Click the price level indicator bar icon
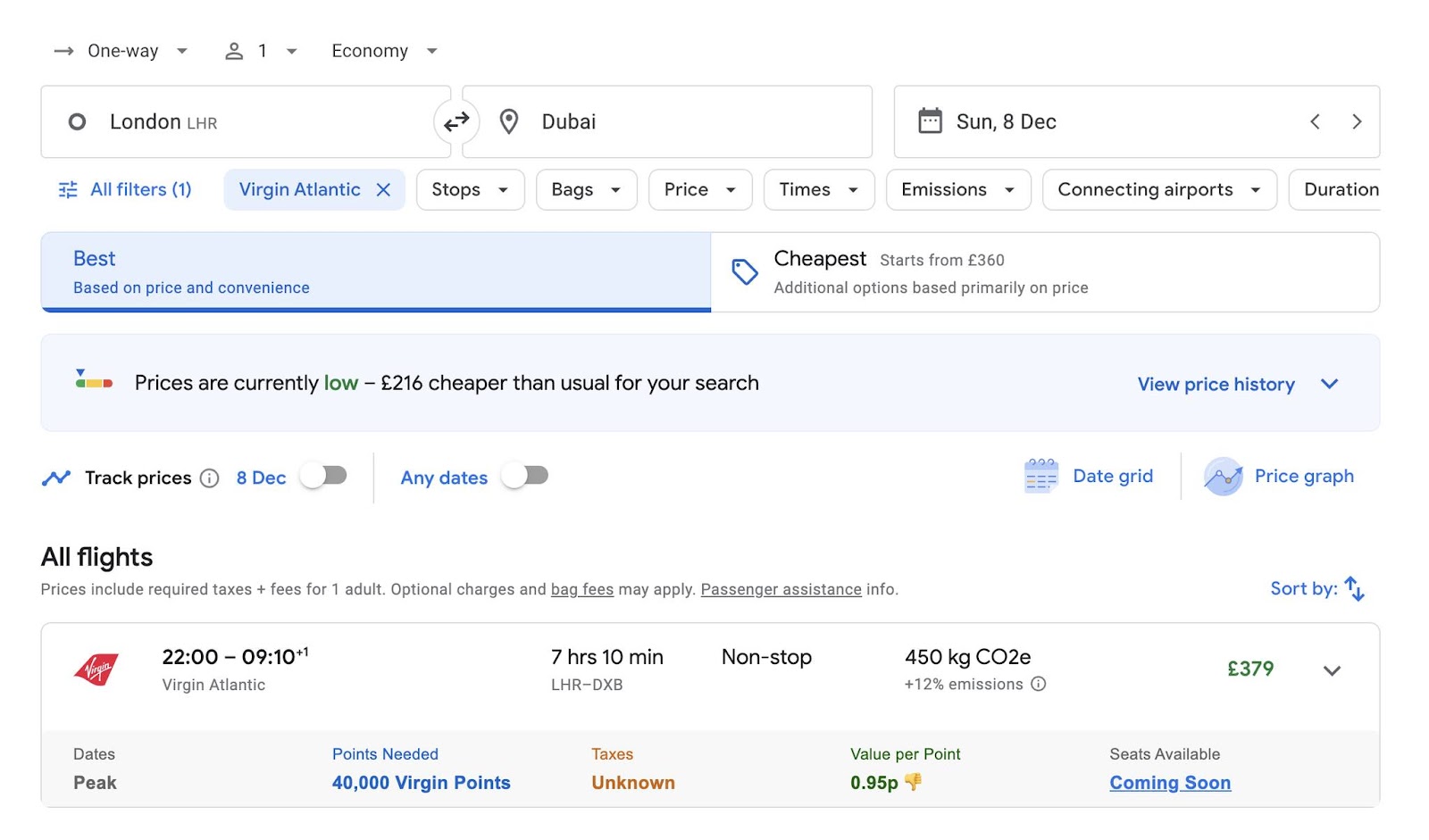 (94, 379)
